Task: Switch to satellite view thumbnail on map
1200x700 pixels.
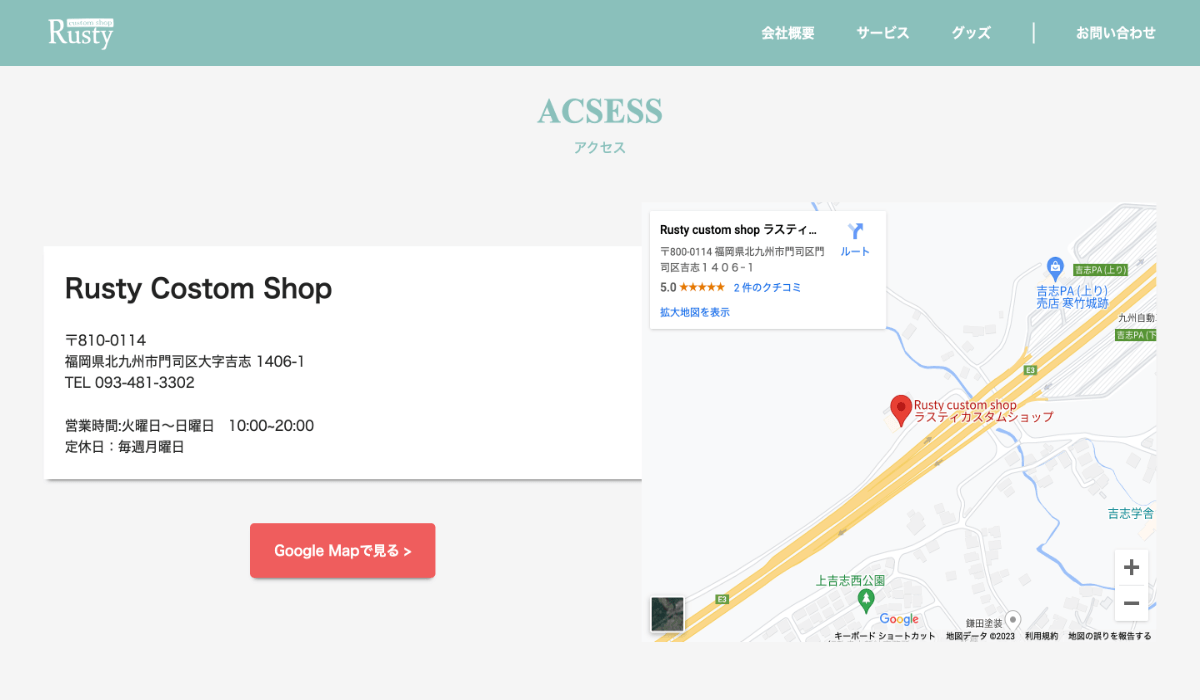Action: 667,614
